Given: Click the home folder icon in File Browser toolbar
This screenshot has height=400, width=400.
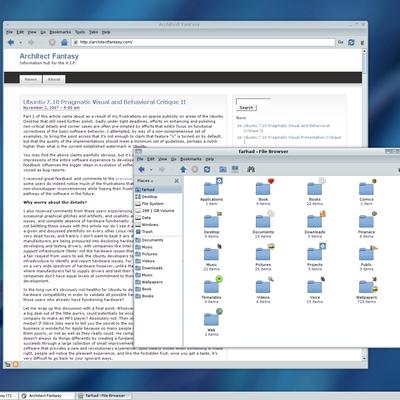Looking at the screenshot, I should [223, 169].
